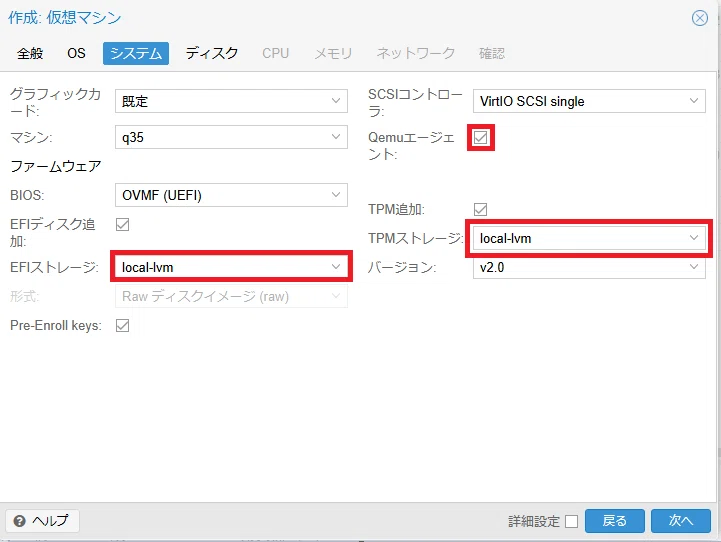721x542 pixels.
Task: Click the TPMストレージ local-lvm field
Action: click(589, 238)
